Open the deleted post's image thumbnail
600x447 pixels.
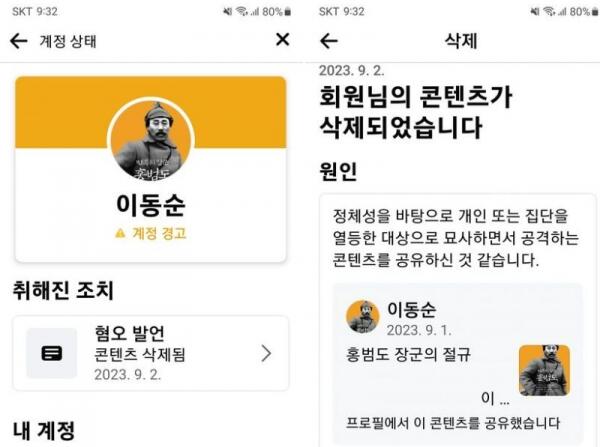tap(545, 370)
